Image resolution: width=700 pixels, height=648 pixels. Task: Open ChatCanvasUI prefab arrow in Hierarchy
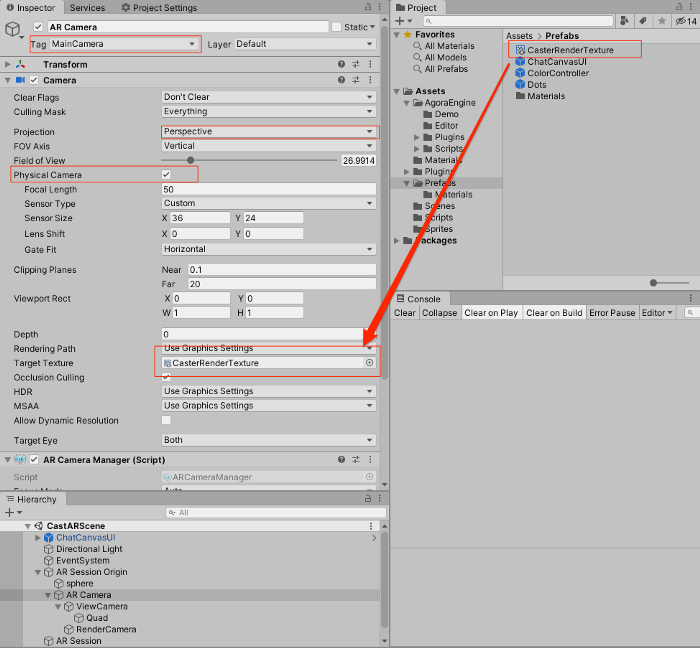coord(374,538)
